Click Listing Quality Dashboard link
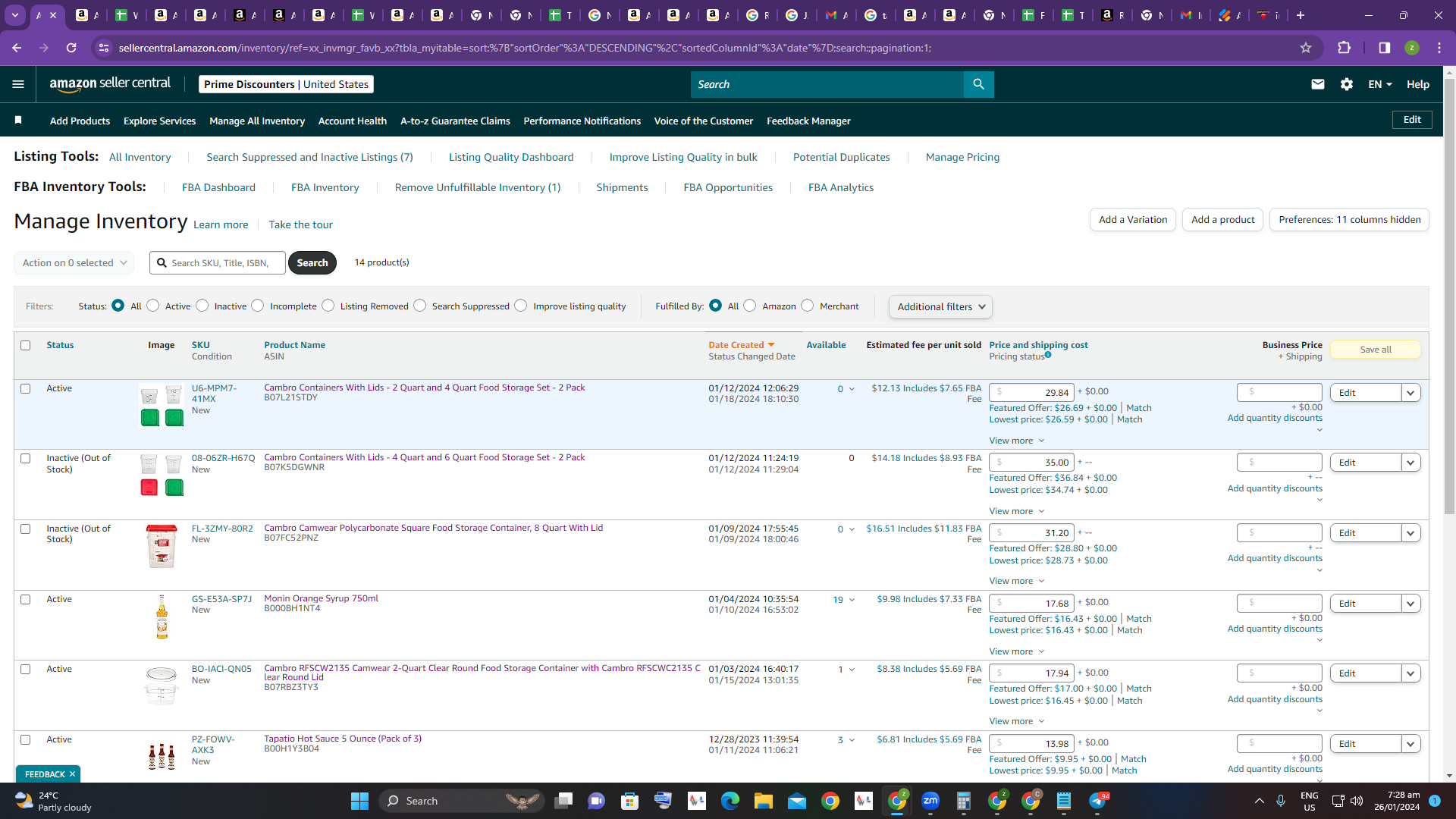Image resolution: width=1456 pixels, height=819 pixels. 511,157
